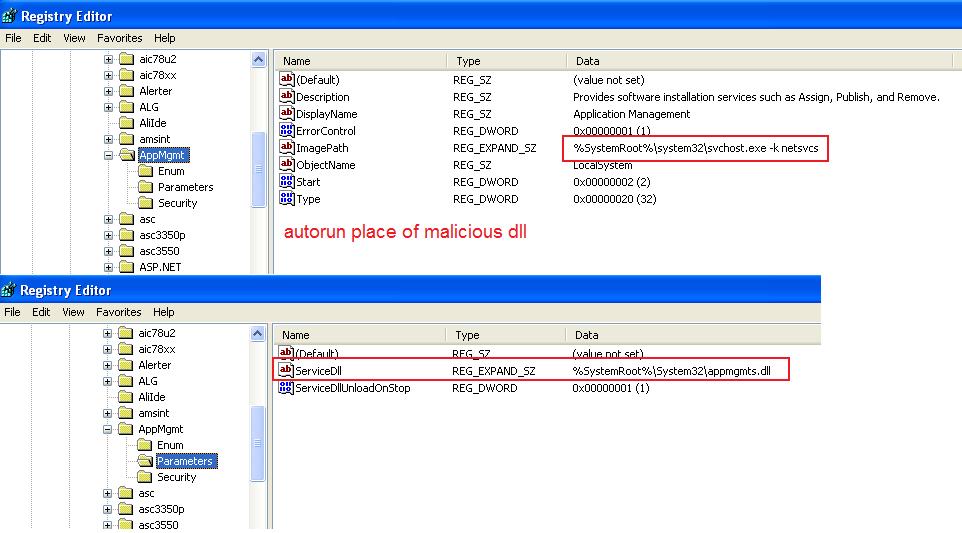Expand Alerter key in top window
The image size is (962, 533).
tap(109, 91)
